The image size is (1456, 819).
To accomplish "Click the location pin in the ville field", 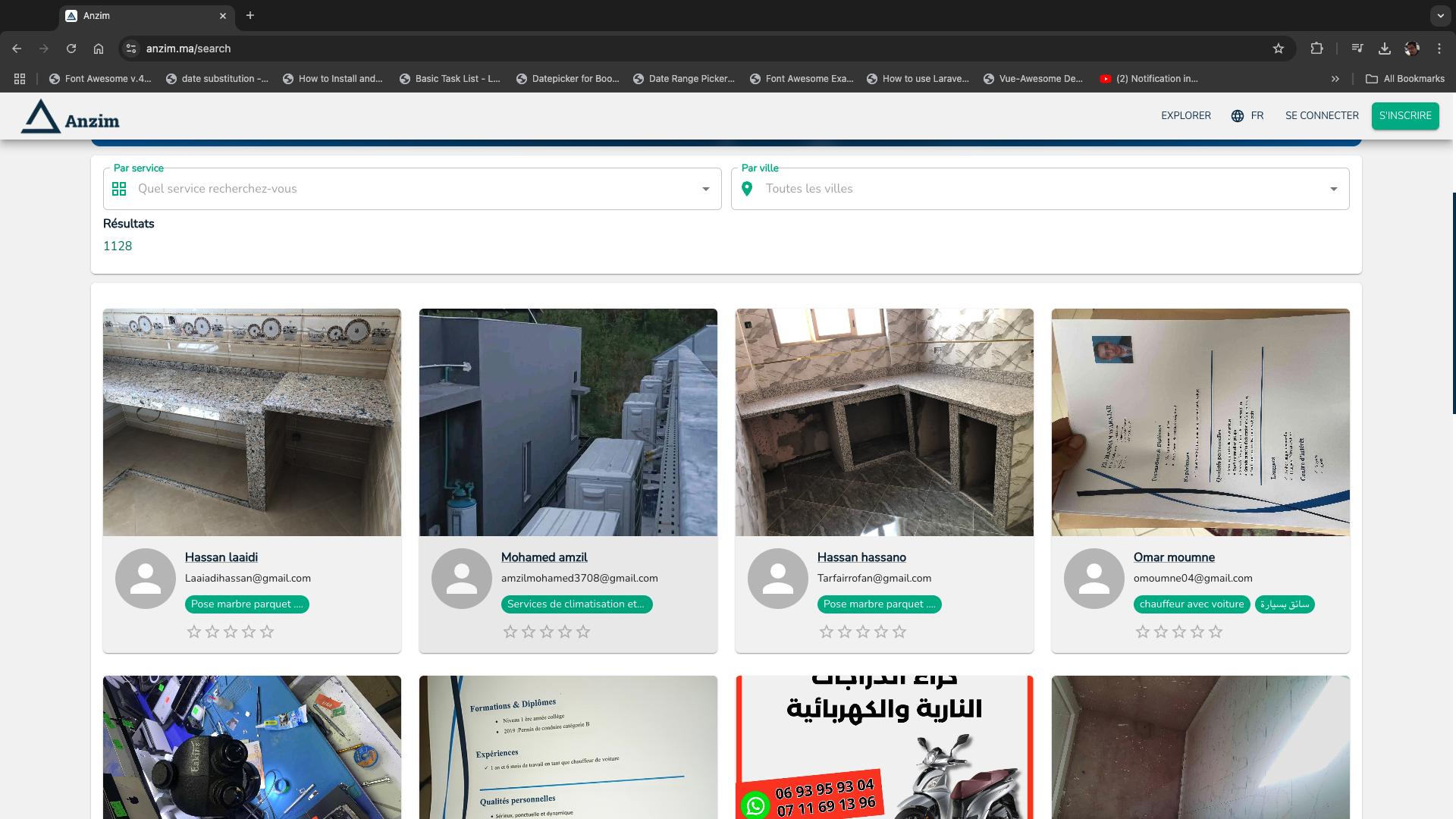I will point(747,189).
